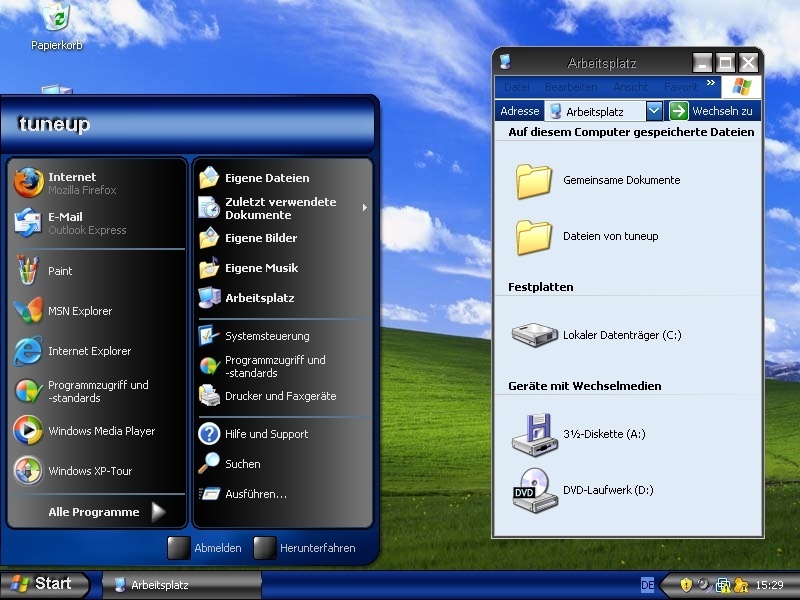This screenshot has width=800, height=600.
Task: Open the Lokaler Datenträger (C:) drive
Action: click(x=621, y=335)
